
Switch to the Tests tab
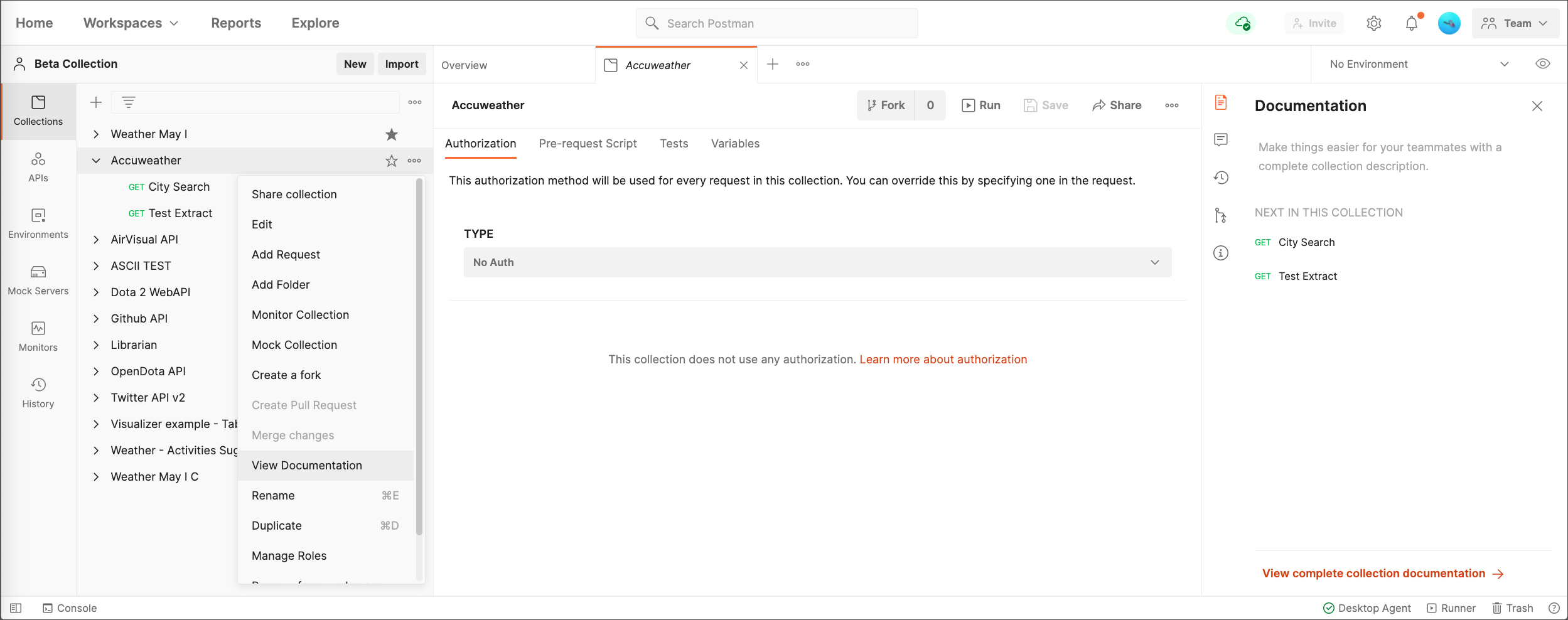674,144
